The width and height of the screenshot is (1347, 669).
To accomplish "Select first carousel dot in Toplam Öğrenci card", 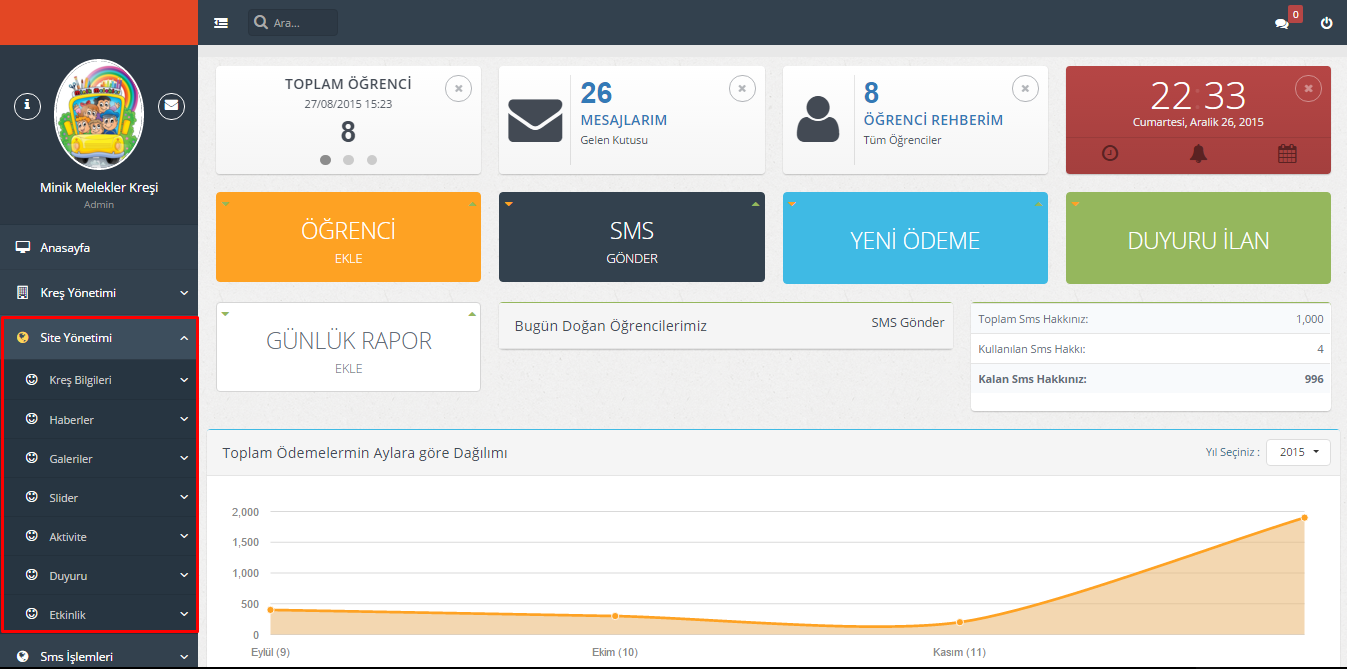I will [x=325, y=159].
